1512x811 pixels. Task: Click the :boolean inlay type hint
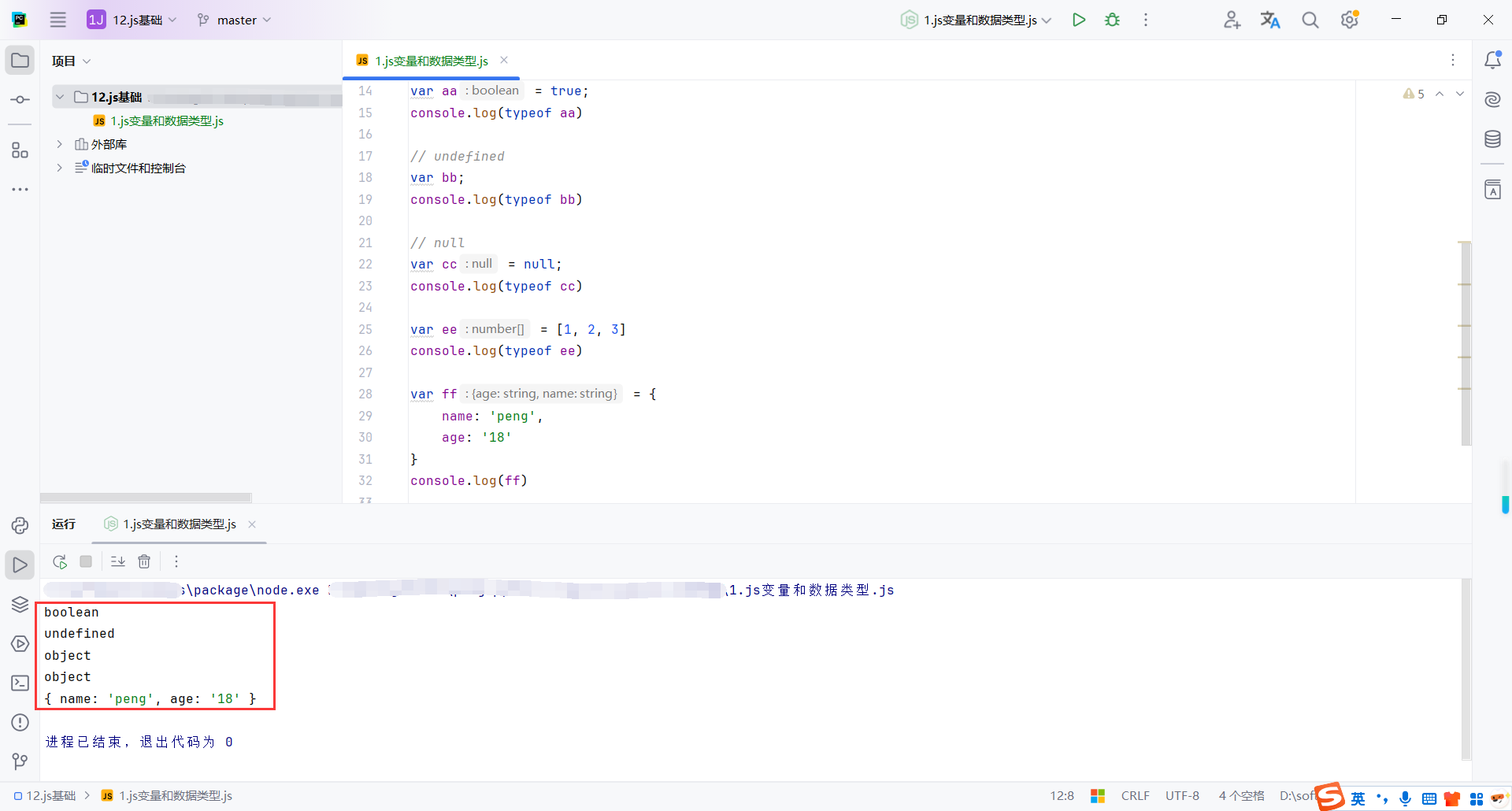(492, 91)
